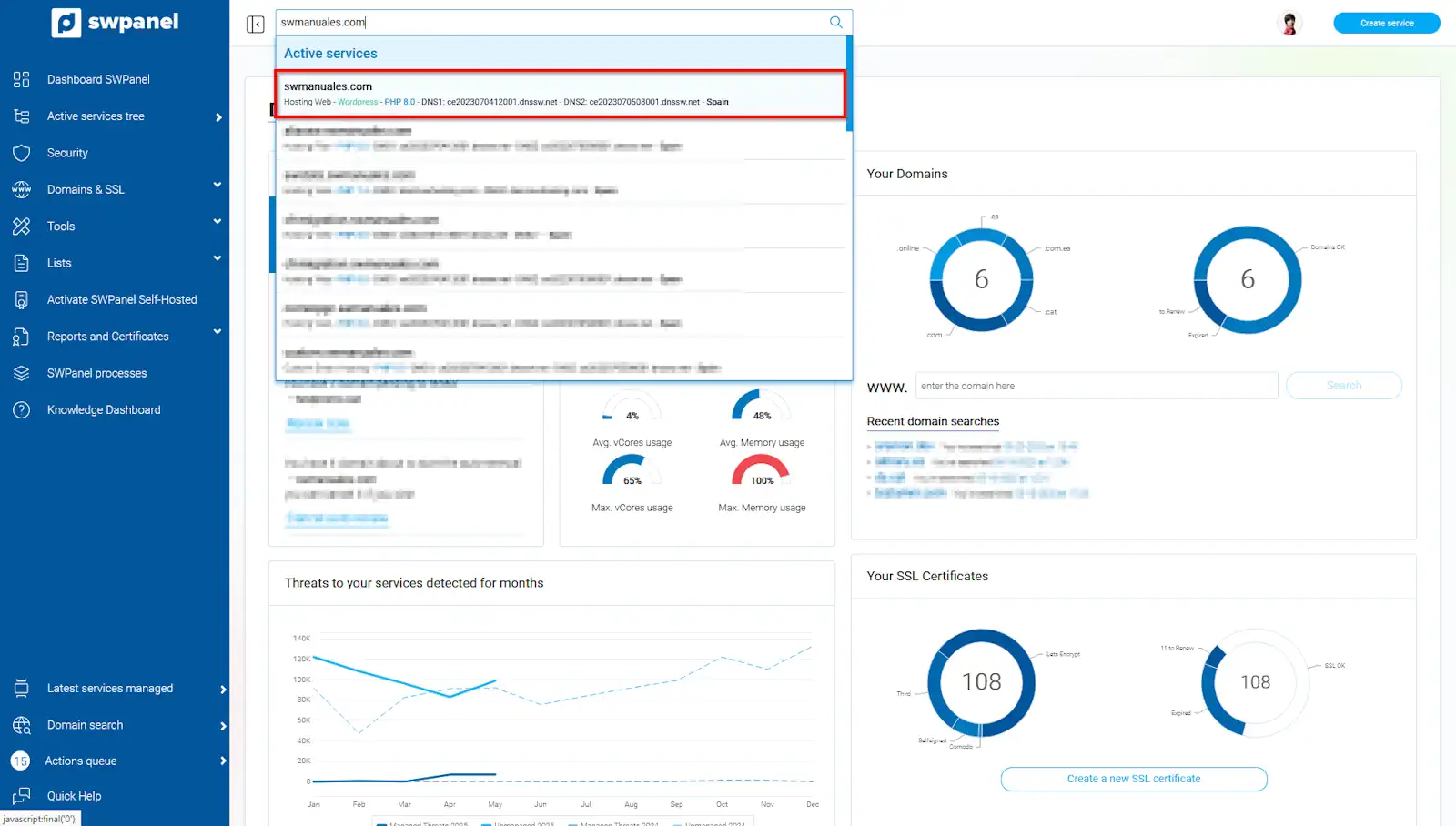The width and height of the screenshot is (1456, 826).
Task: Expand the Tools submenu chevron
Action: point(217,222)
